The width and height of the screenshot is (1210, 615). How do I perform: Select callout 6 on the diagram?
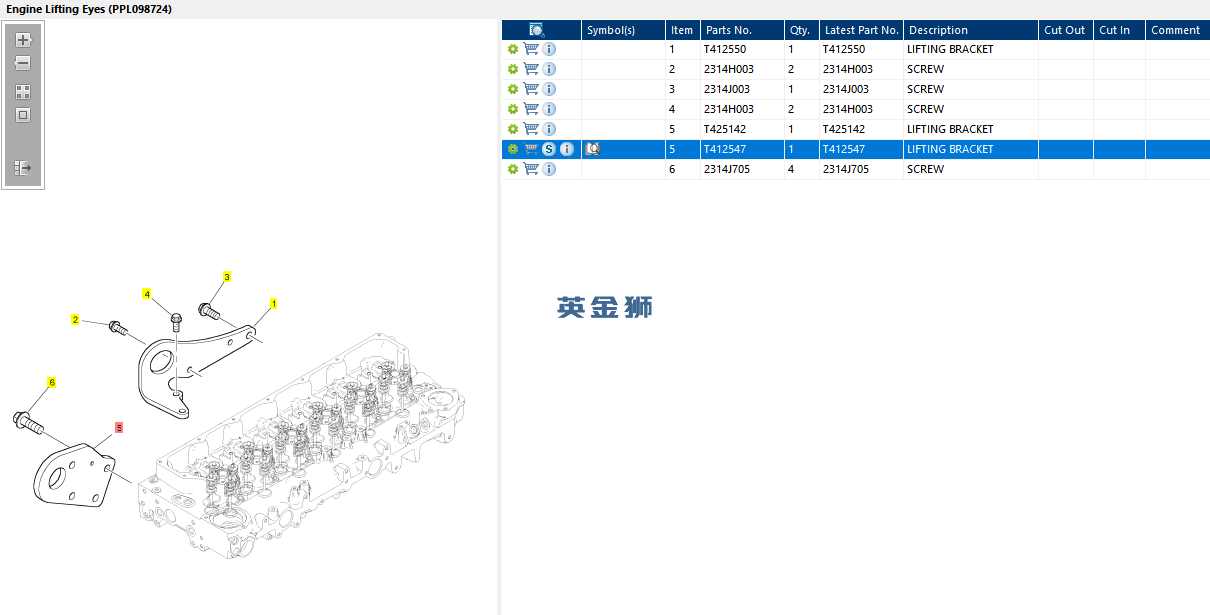[x=52, y=382]
